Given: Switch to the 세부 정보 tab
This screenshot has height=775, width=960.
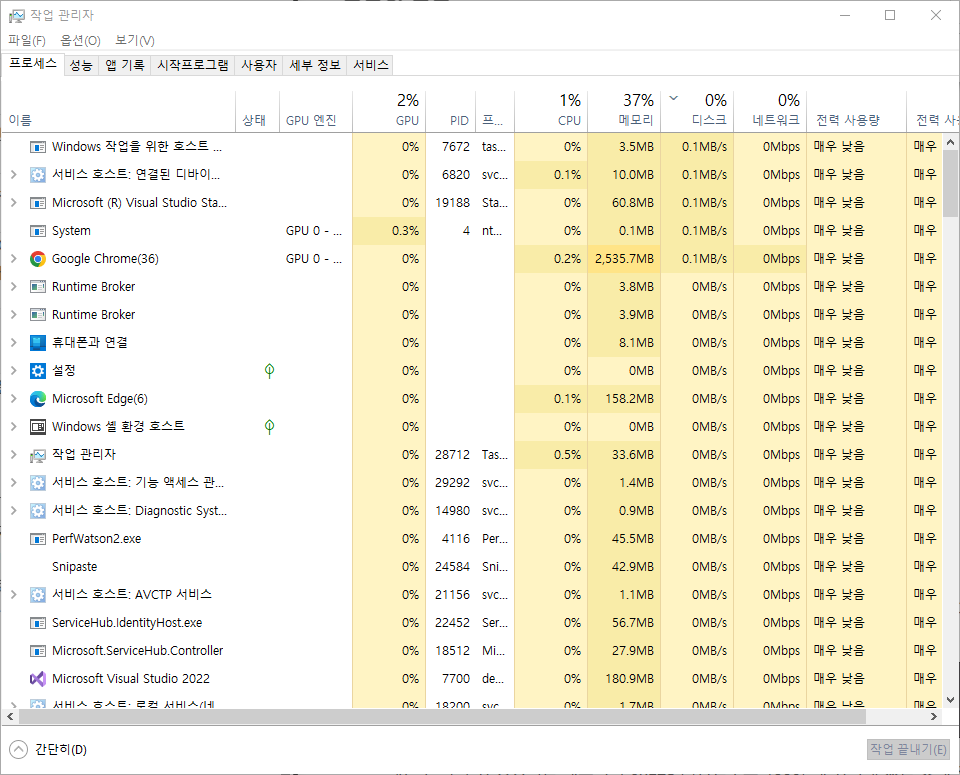Looking at the screenshot, I should [315, 65].
